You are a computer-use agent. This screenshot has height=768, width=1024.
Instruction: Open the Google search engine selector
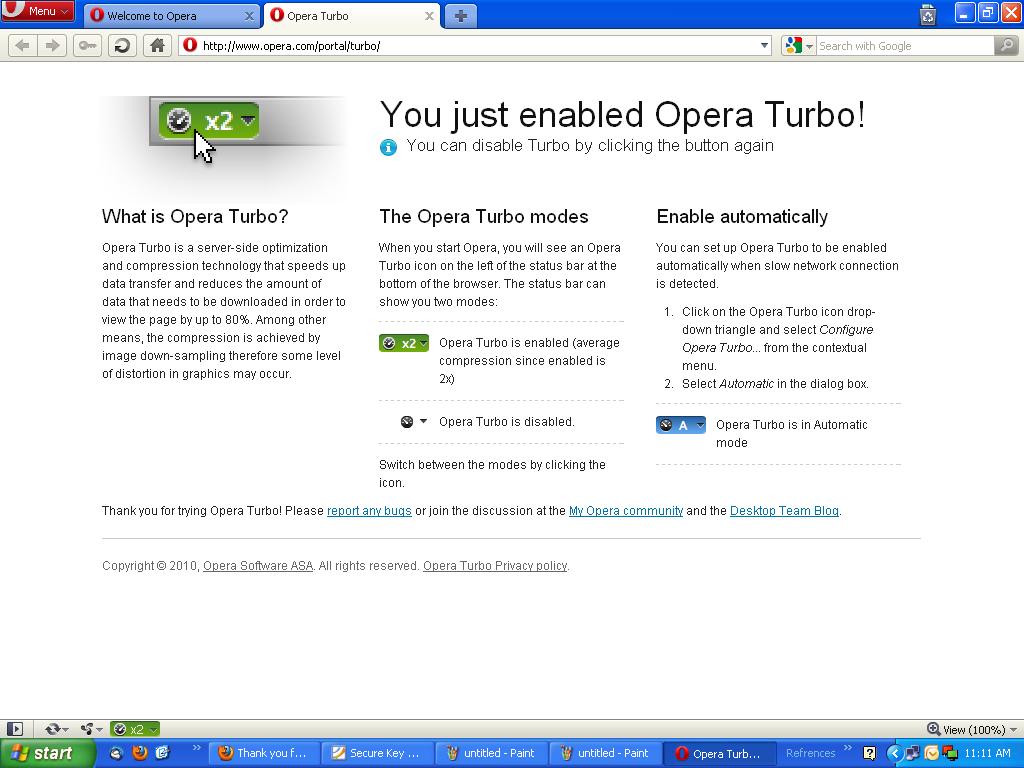[799, 46]
